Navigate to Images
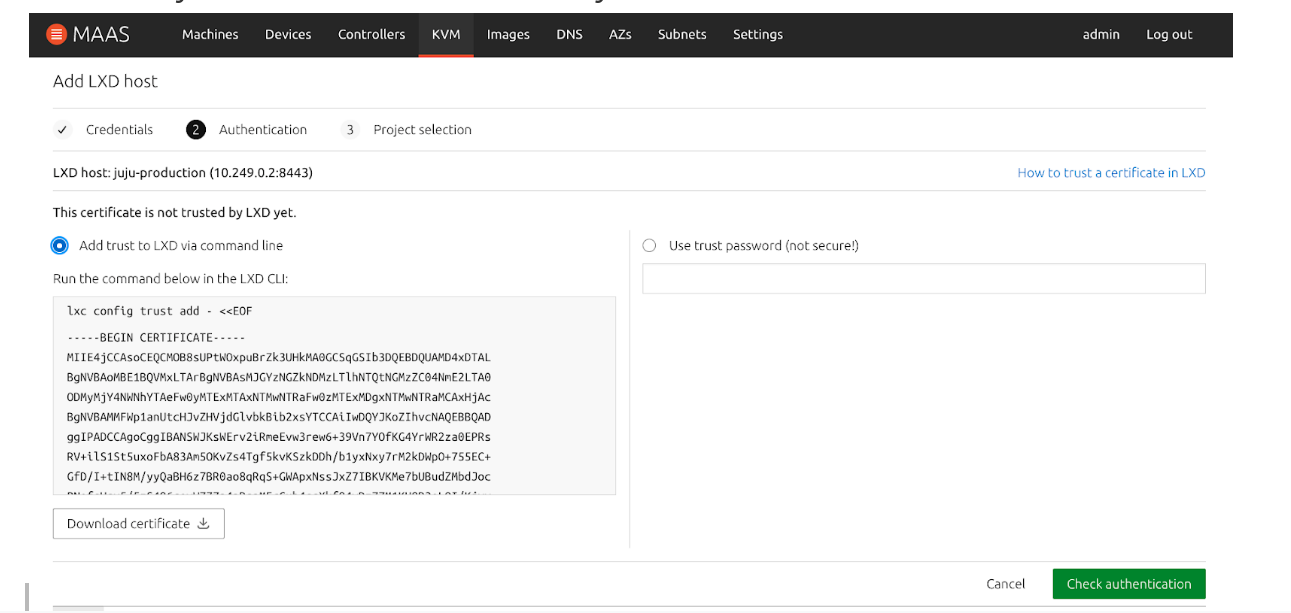The image size is (1291, 613). pos(508,34)
